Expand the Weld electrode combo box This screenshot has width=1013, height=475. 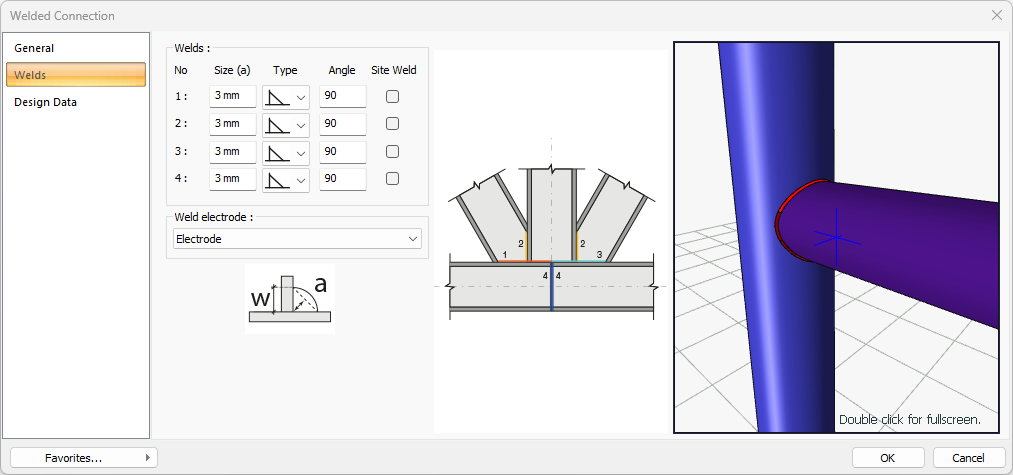coord(297,239)
